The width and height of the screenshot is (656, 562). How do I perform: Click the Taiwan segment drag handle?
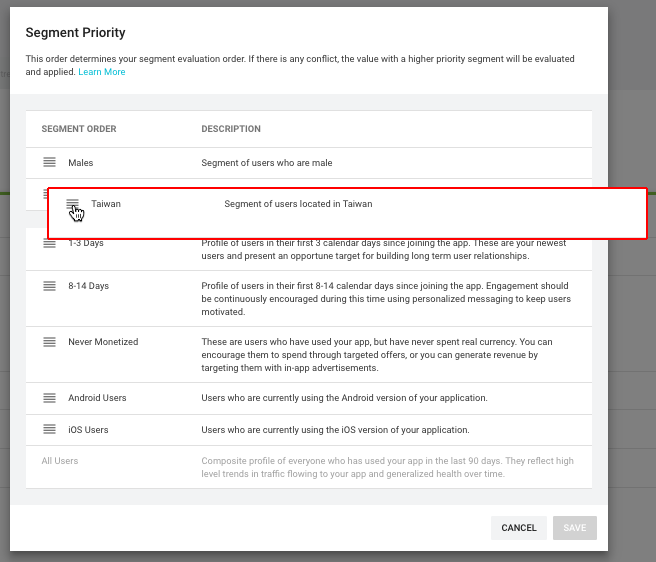pos(72,204)
